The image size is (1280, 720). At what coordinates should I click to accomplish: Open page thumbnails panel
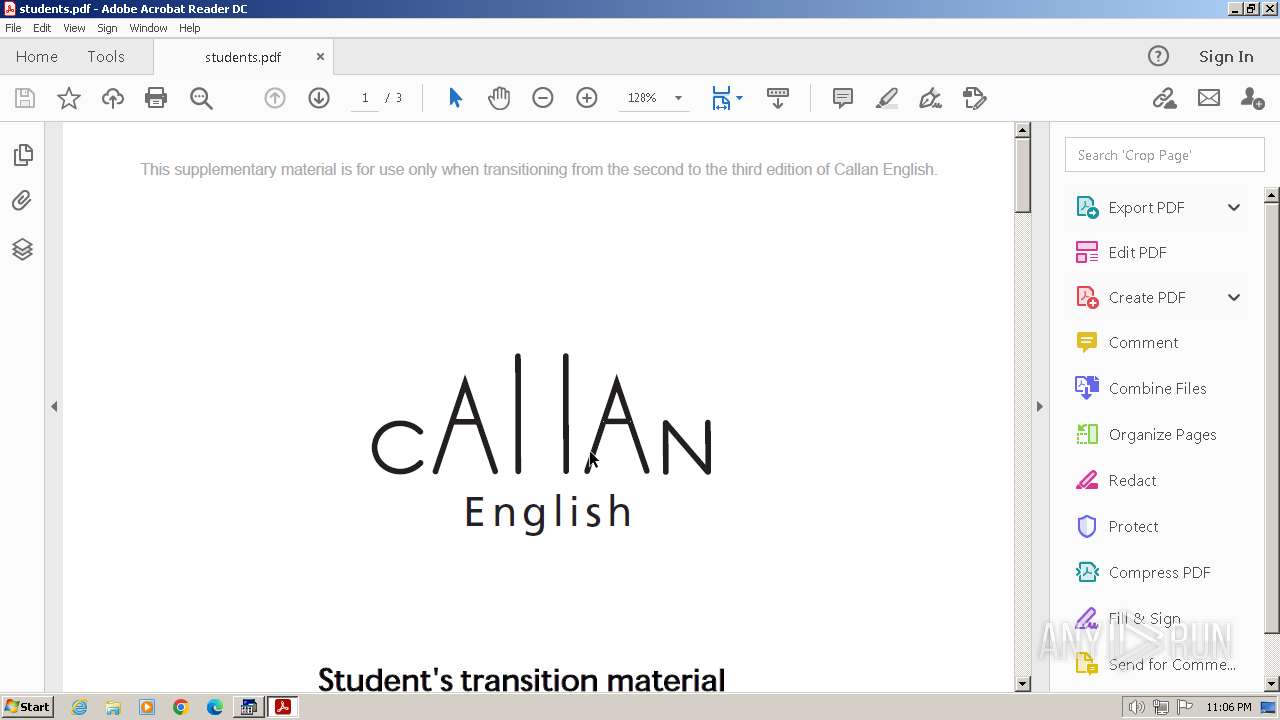click(22, 155)
